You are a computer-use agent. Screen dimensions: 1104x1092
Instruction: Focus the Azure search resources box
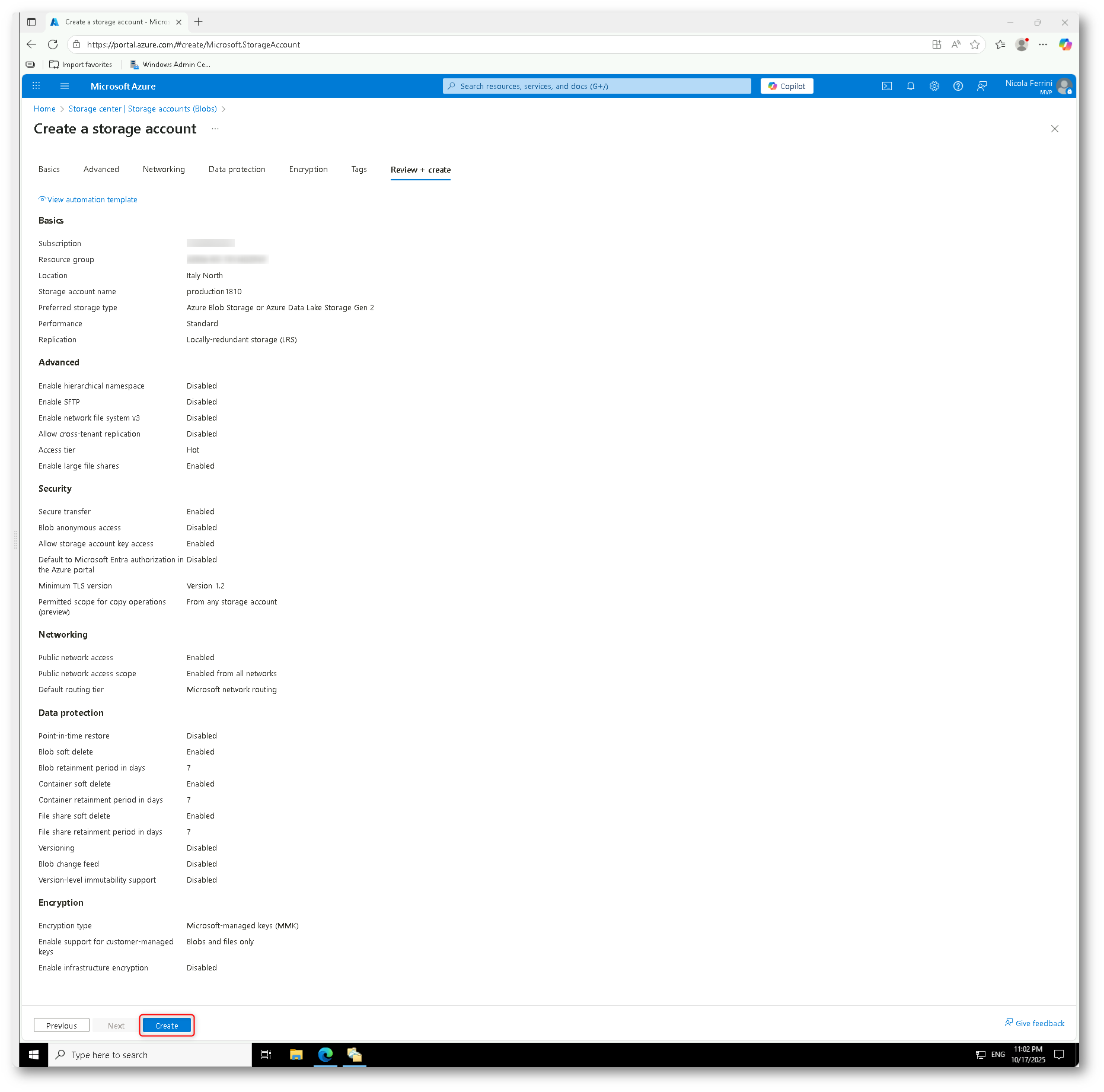[596, 86]
